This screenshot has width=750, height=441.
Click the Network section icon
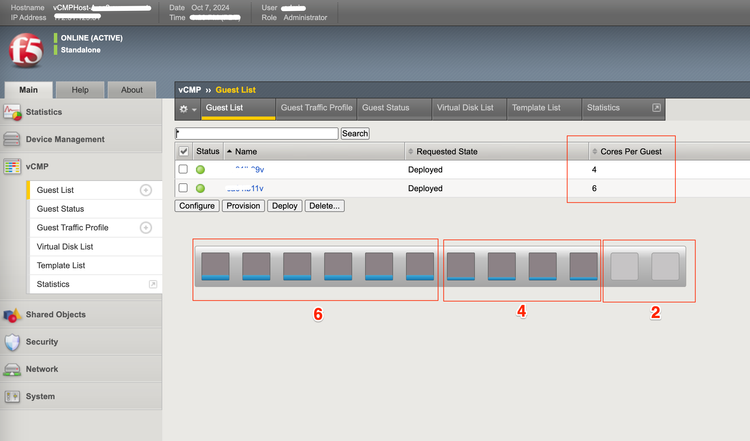point(13,369)
